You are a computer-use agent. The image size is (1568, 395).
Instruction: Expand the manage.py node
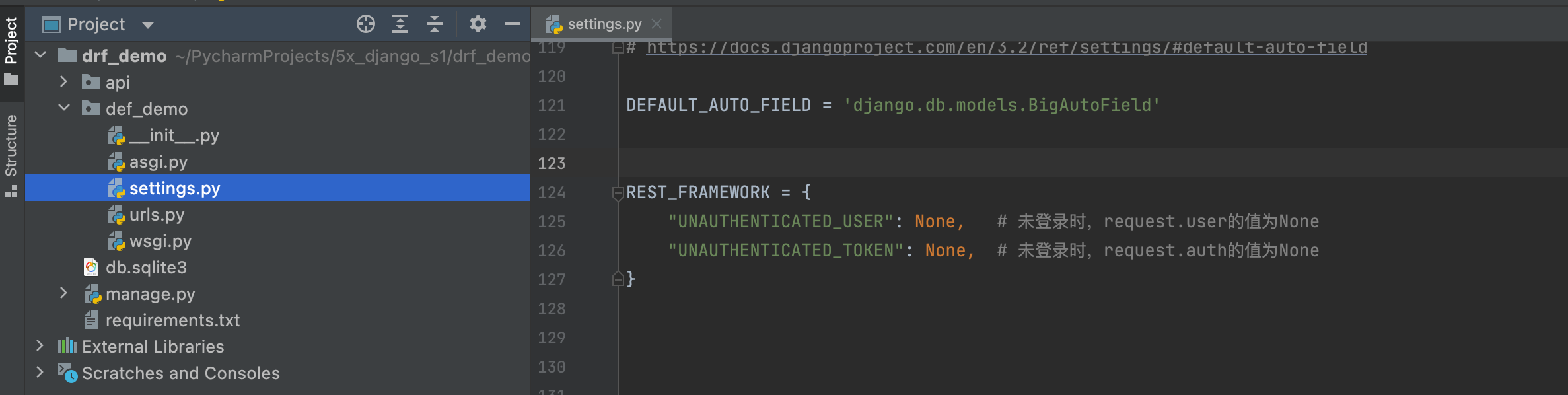pyautogui.click(x=63, y=293)
